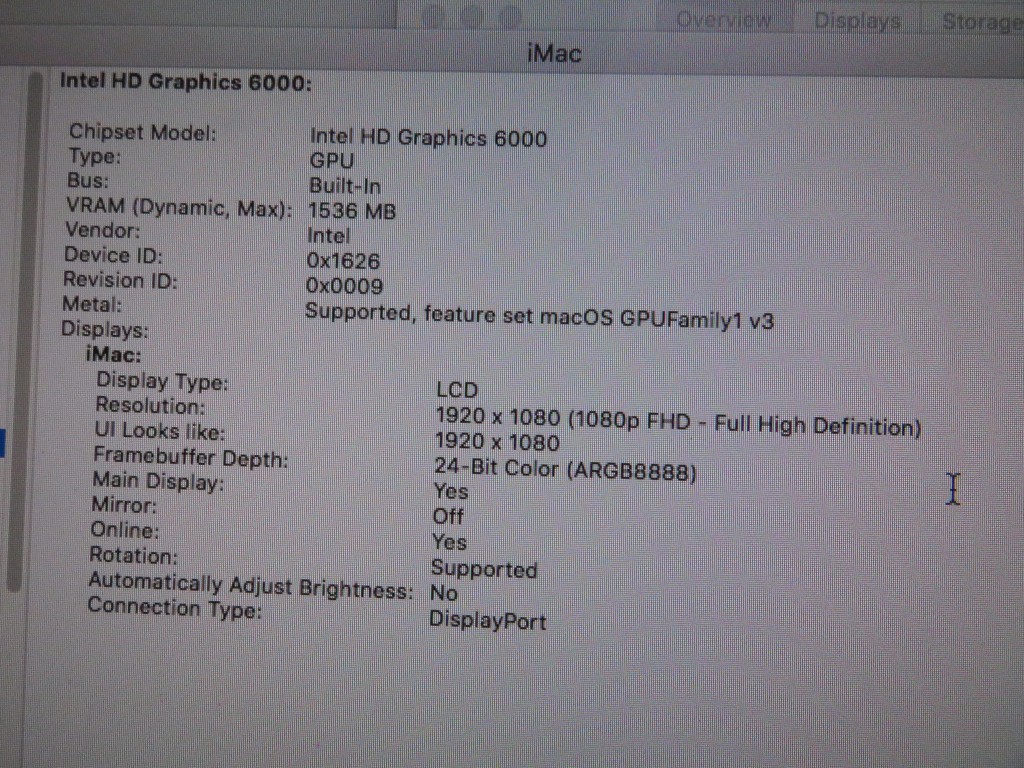Select the Online value 'Yes'
The height and width of the screenshot is (768, 1024).
(x=449, y=542)
